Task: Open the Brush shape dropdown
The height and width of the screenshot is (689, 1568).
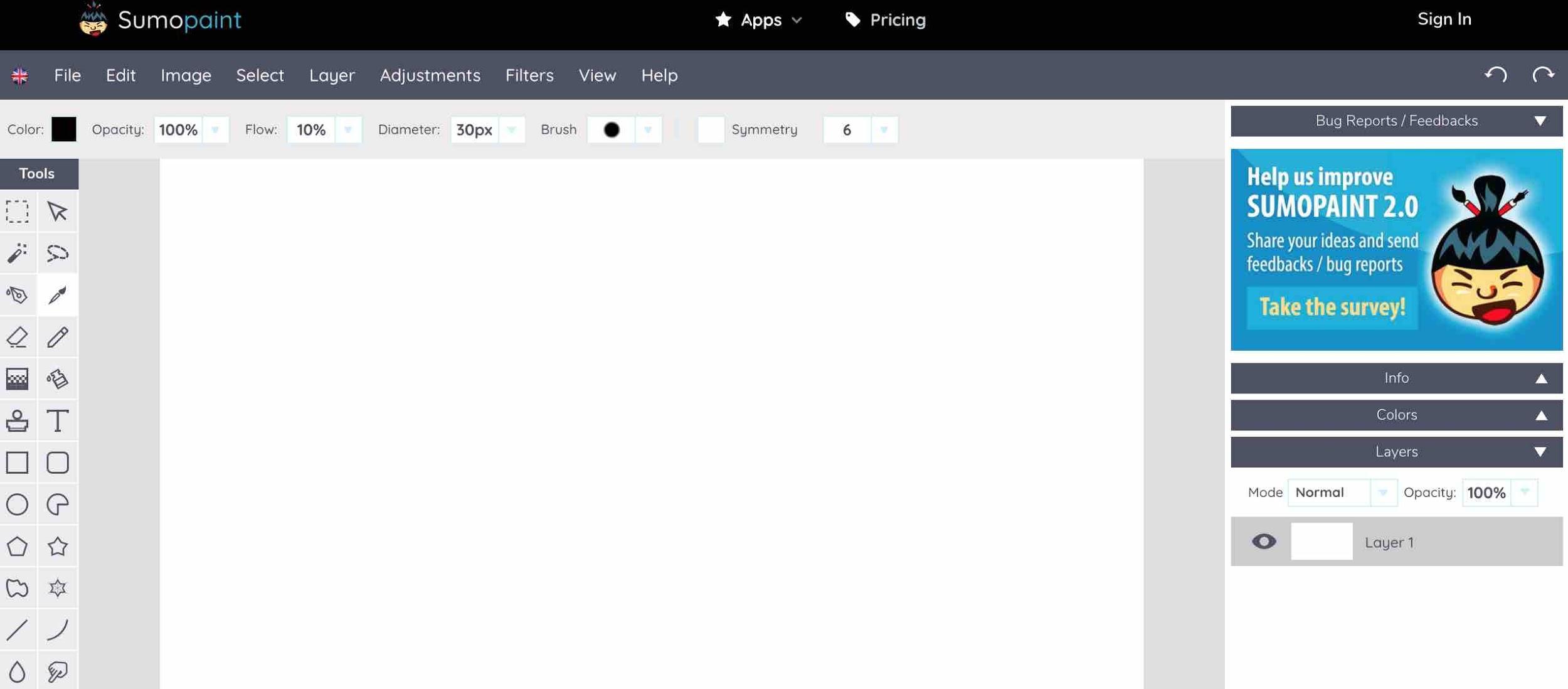Action: coord(648,129)
